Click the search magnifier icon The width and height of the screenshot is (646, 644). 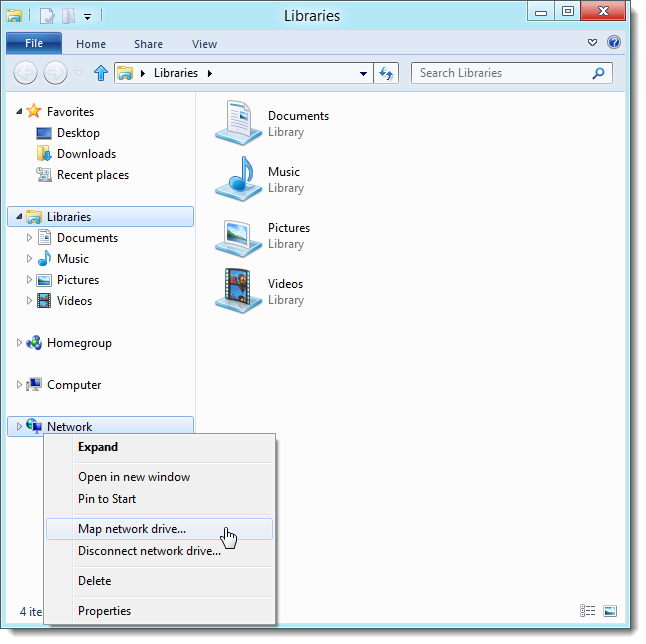tap(599, 73)
